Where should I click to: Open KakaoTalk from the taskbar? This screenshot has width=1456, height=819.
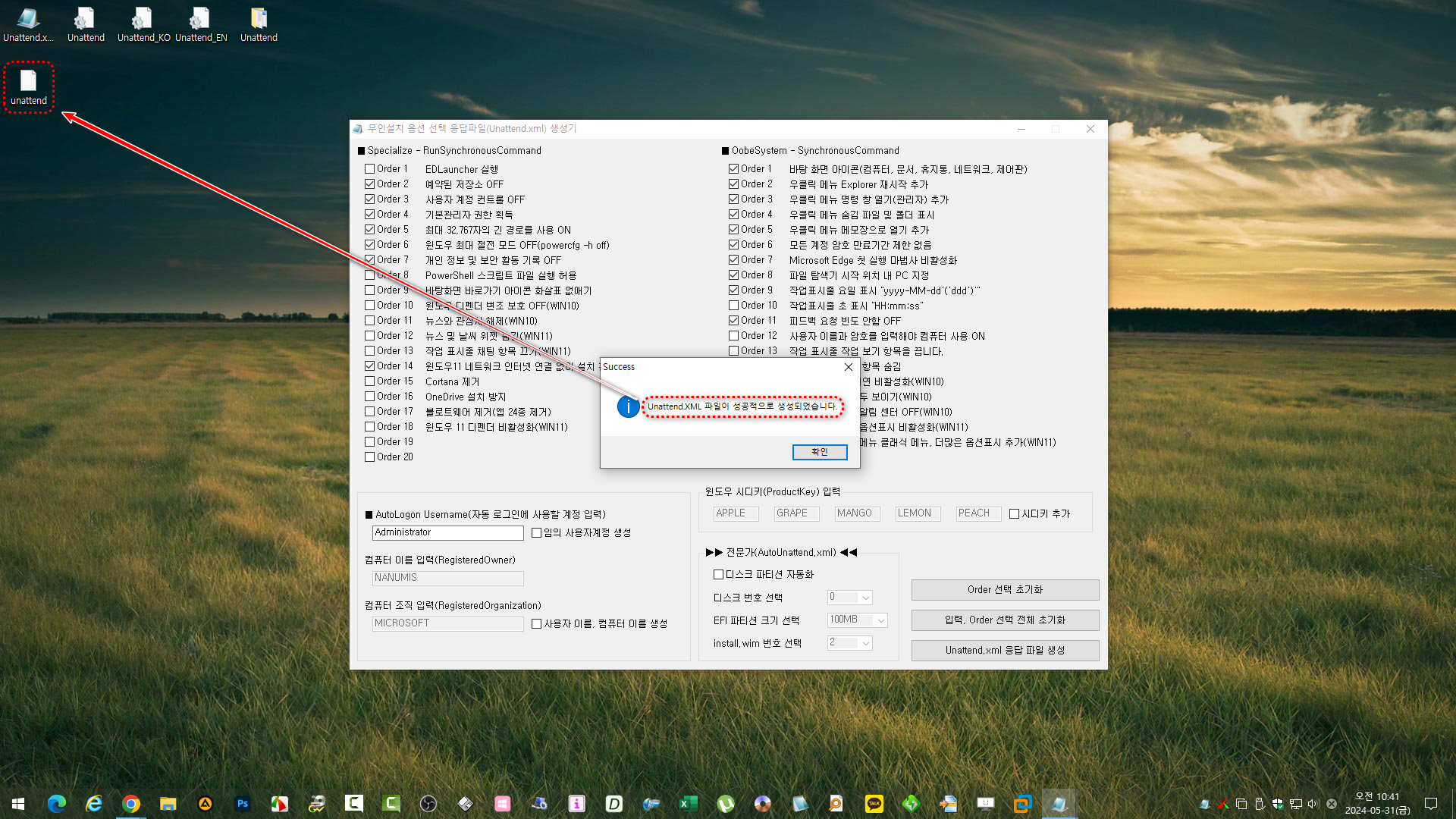tap(874, 803)
